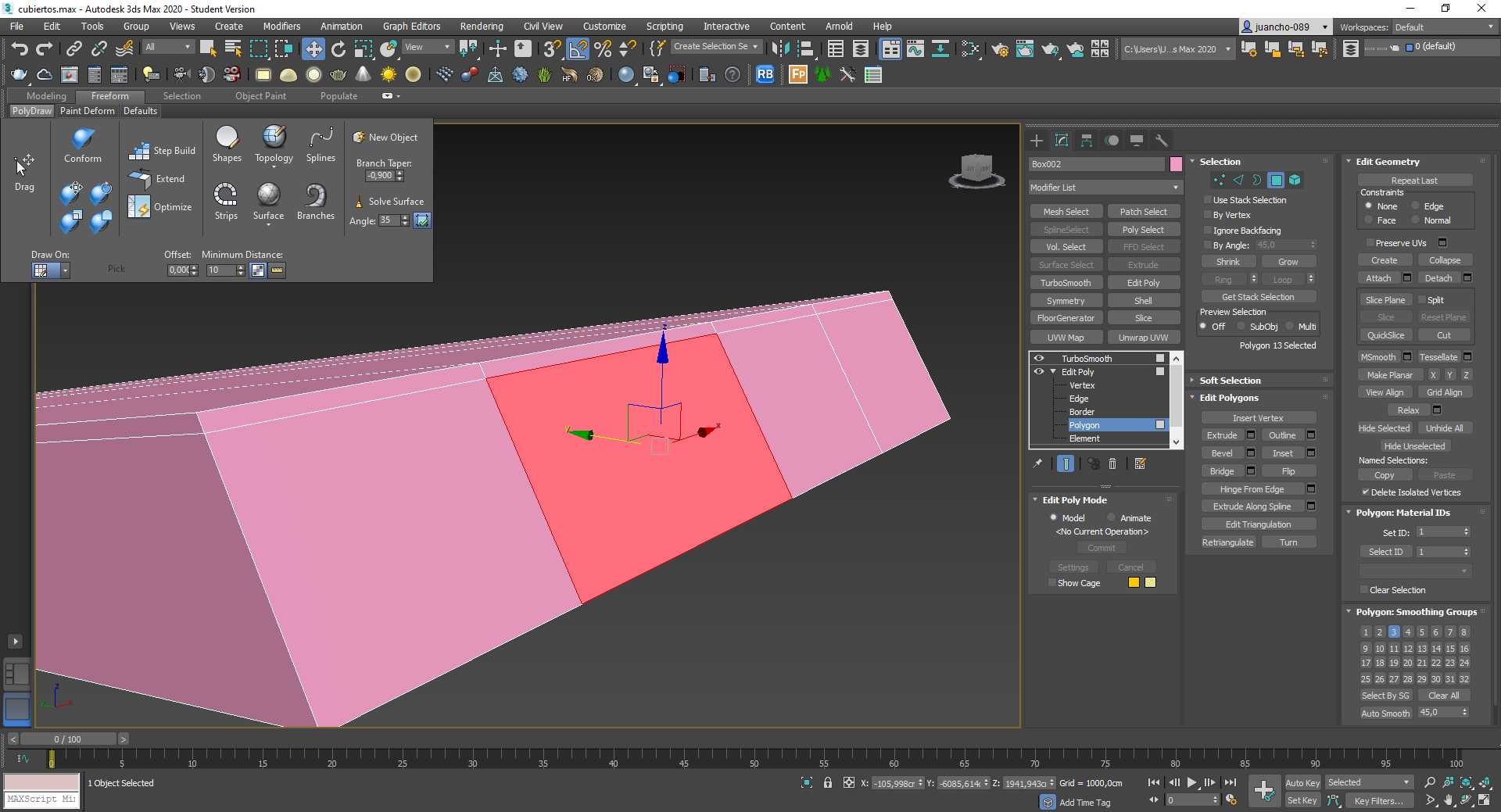This screenshot has height=812, width=1501.
Task: Enable By Vertex checkbox
Action: pos(1208,215)
